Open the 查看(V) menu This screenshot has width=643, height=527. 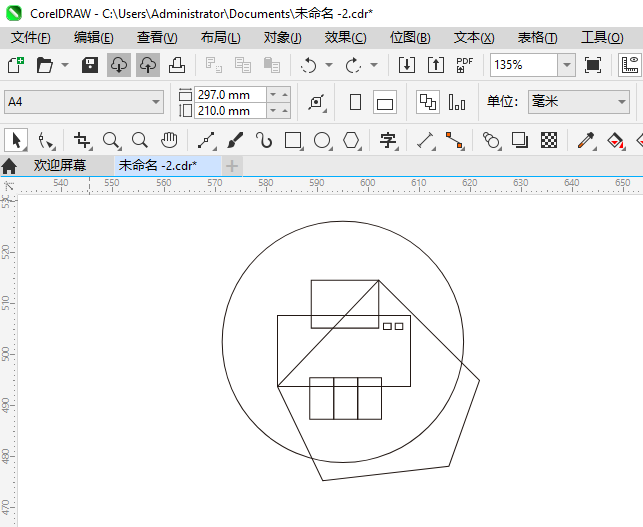157,38
